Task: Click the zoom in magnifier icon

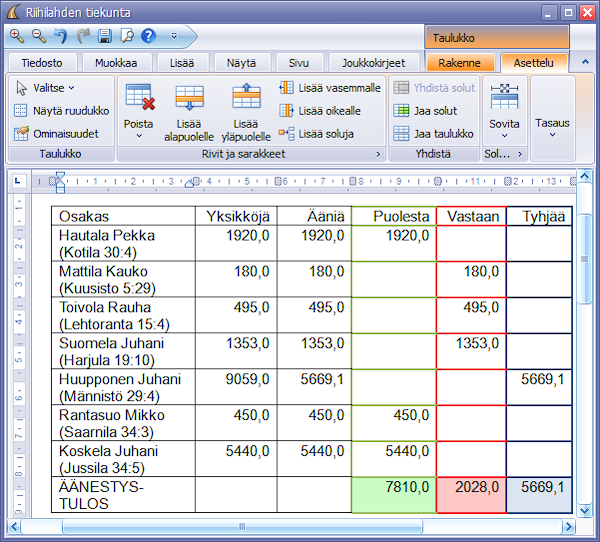Action: (17, 36)
